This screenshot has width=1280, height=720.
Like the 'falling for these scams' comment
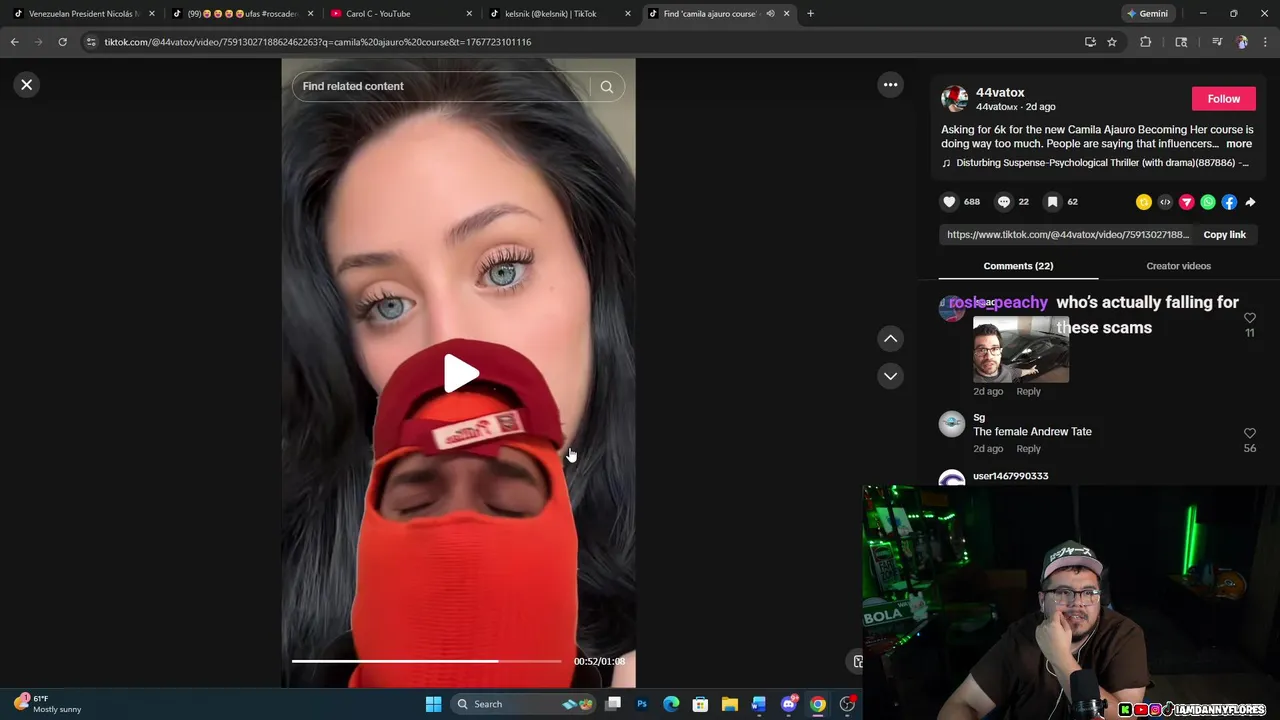pos(1249,318)
